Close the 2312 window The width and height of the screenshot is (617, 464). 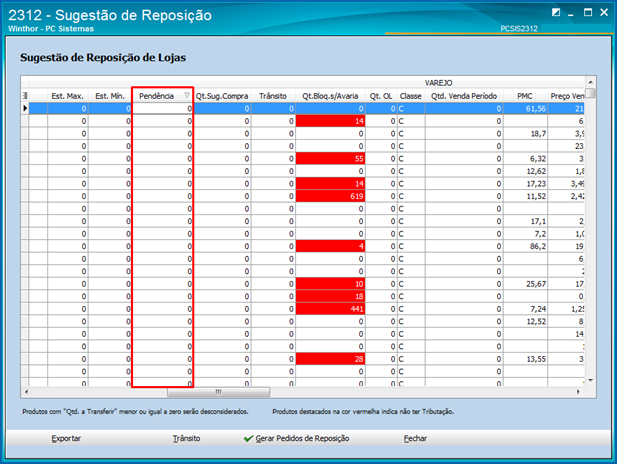[x=604, y=12]
